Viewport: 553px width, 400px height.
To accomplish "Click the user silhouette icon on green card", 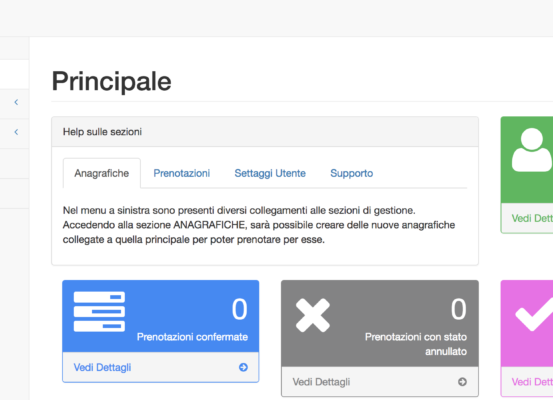I will click(532, 150).
